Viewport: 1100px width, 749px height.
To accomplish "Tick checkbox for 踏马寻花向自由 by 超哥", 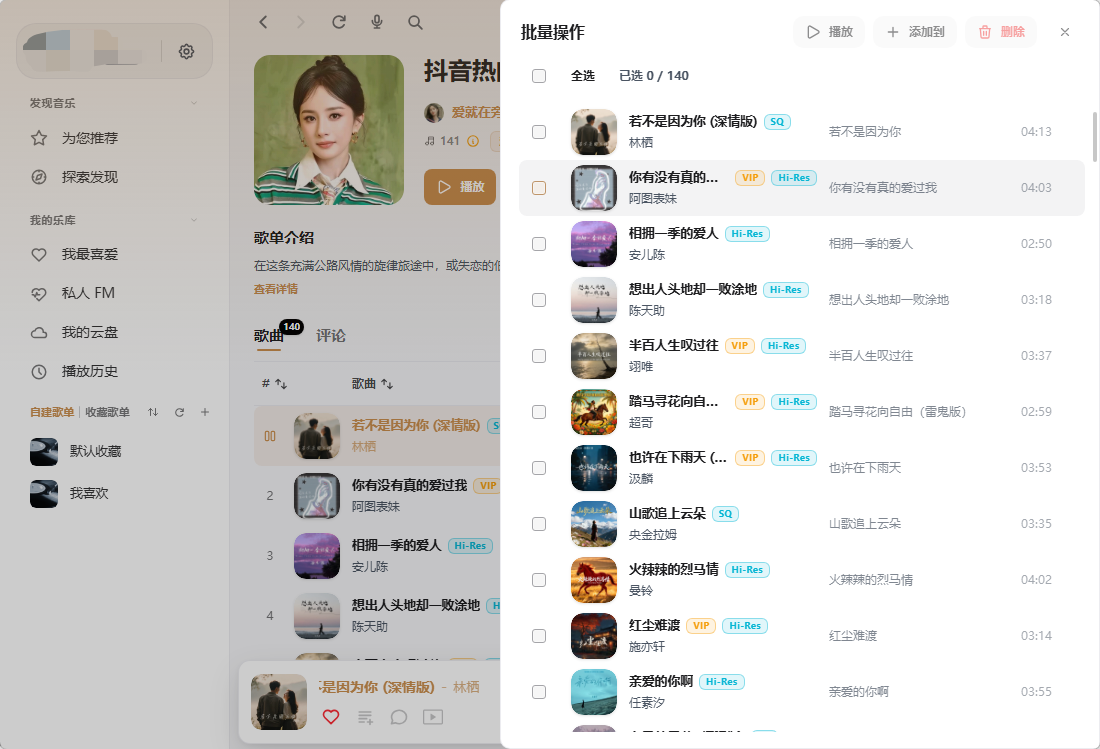I will point(539,412).
